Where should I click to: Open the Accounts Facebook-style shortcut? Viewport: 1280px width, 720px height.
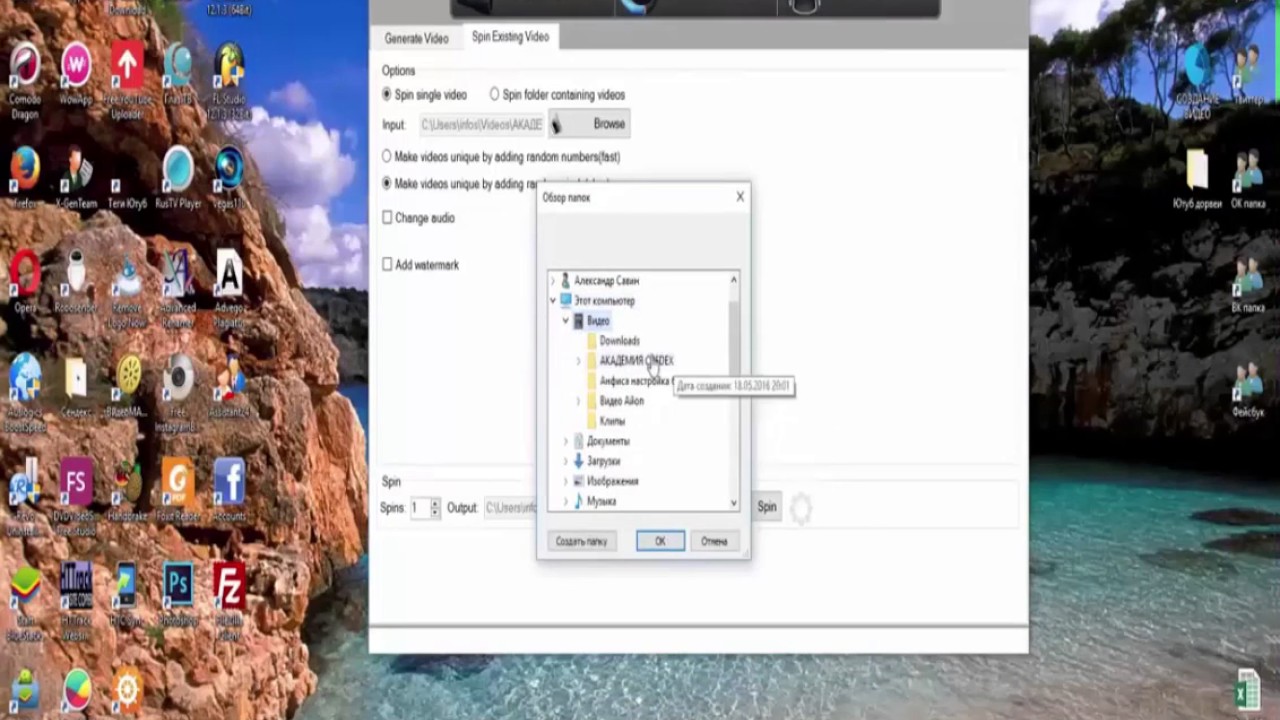[x=229, y=486]
